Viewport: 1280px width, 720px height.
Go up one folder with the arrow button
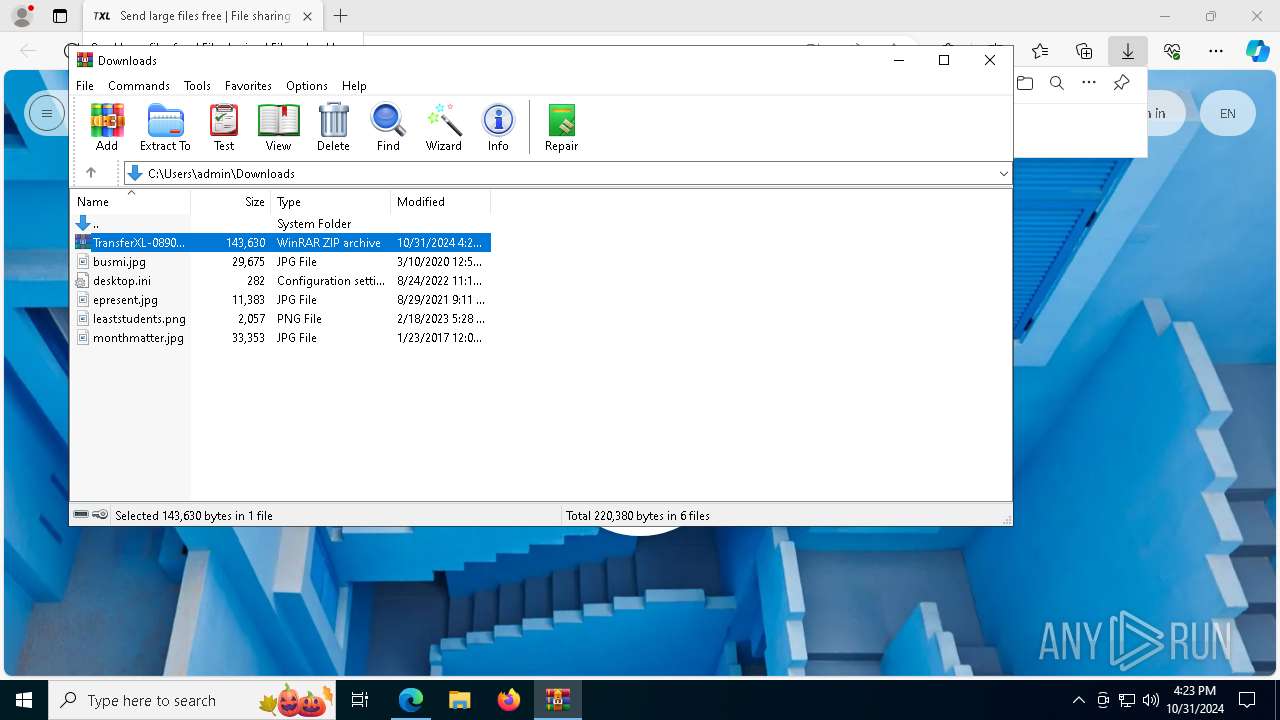[91, 173]
